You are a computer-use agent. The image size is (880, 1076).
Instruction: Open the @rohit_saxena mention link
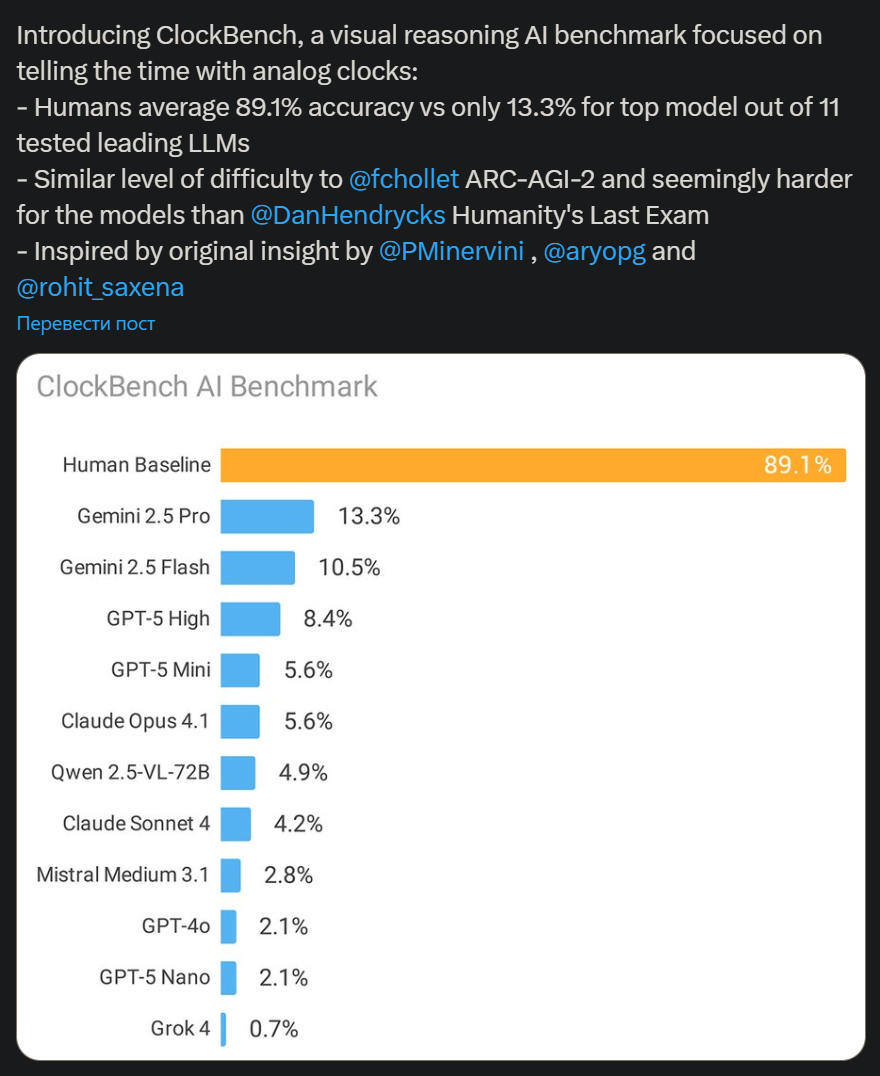pos(100,287)
